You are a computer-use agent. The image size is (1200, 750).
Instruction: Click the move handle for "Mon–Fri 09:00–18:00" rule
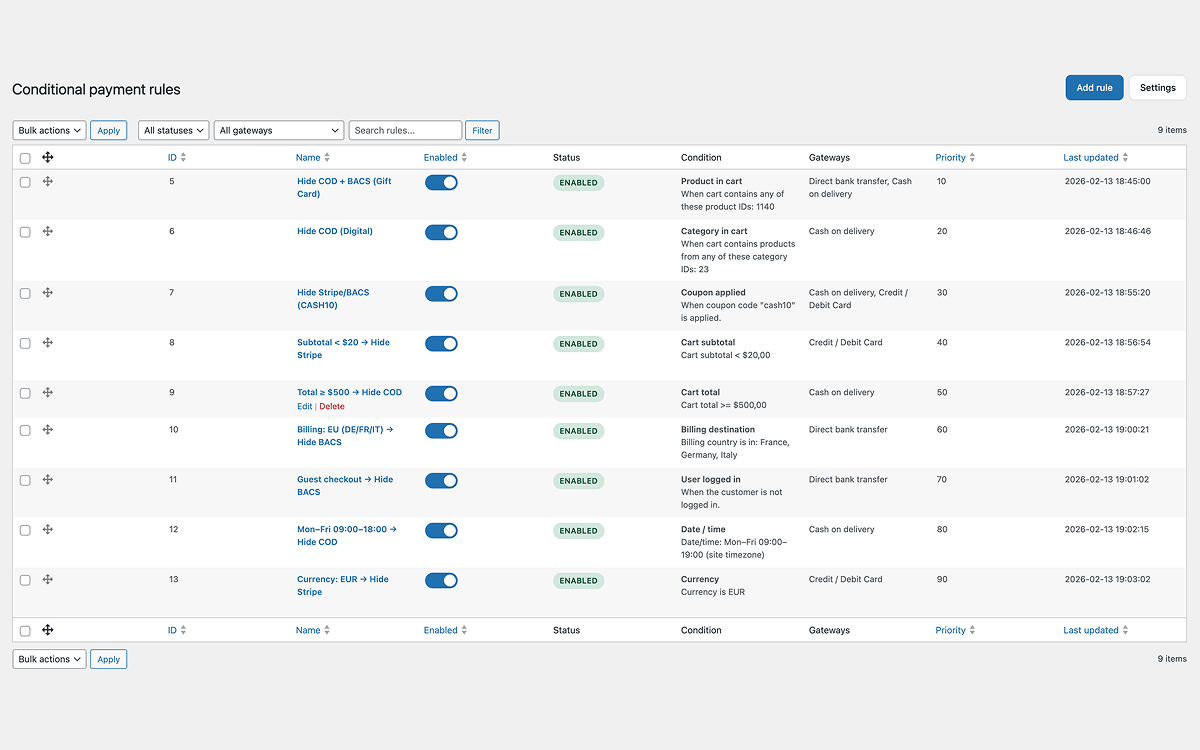tap(47, 529)
